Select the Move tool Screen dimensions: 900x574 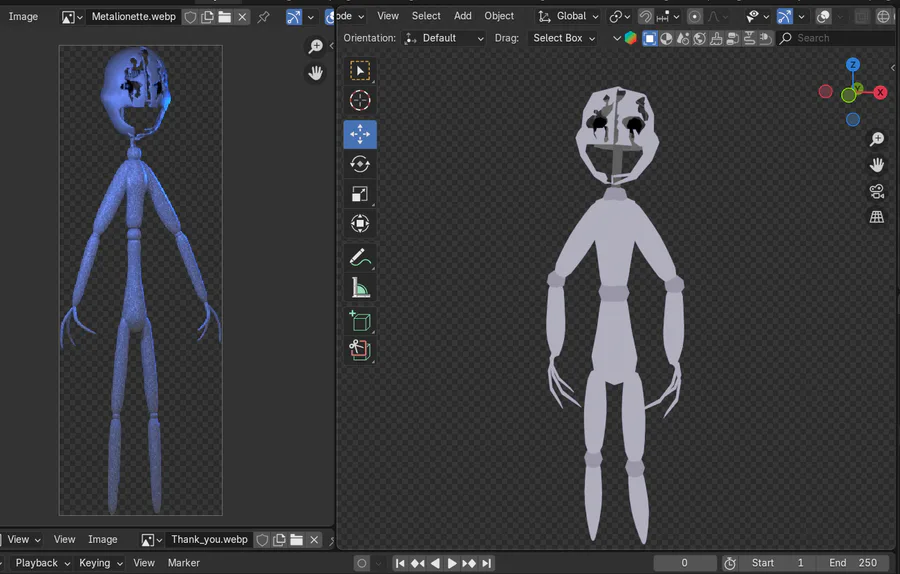360,134
